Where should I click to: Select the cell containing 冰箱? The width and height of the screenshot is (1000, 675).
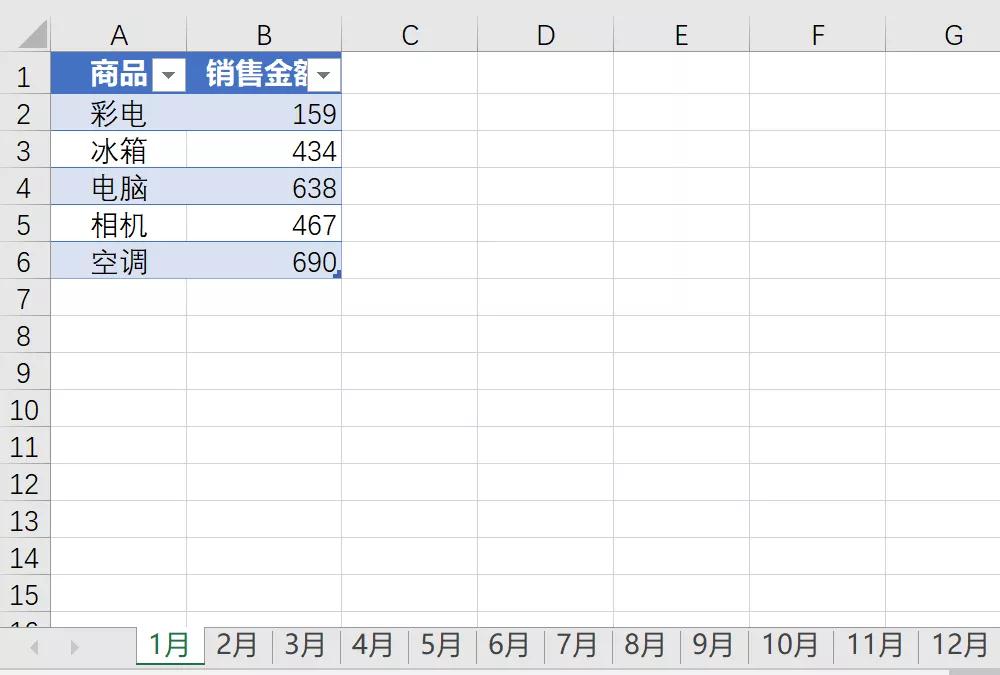click(x=119, y=151)
